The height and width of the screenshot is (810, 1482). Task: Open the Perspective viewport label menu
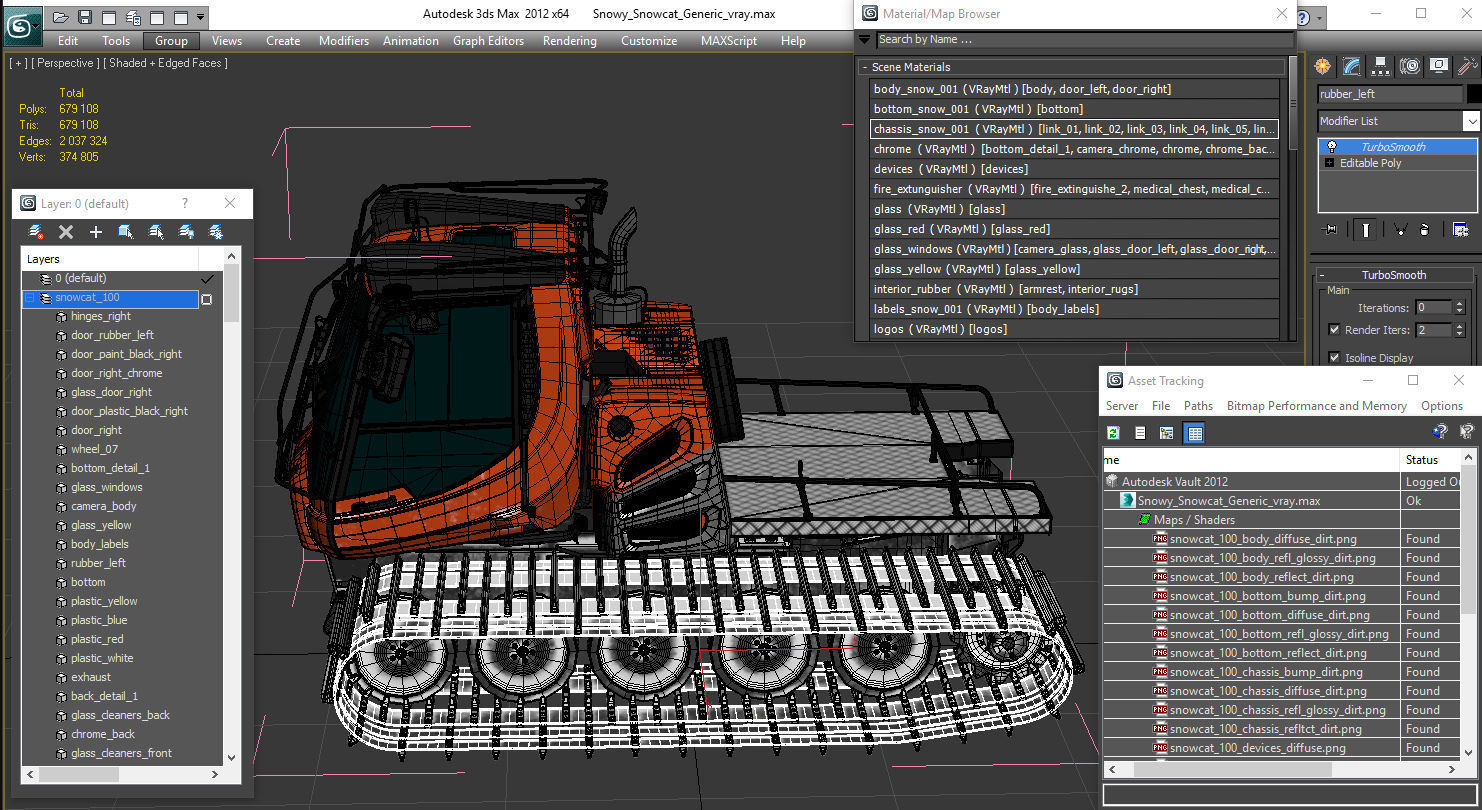pos(65,63)
